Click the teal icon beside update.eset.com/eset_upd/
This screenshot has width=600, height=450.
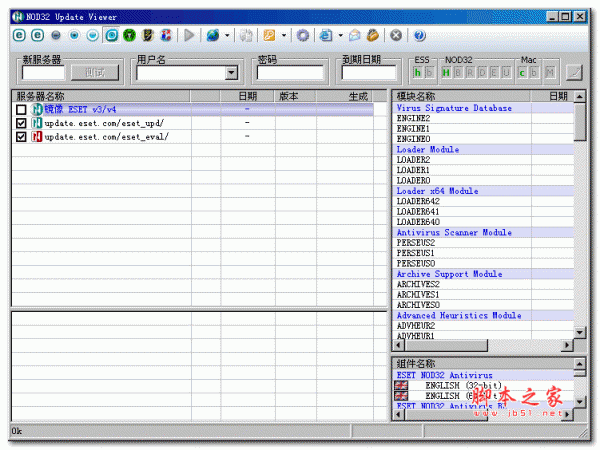(x=37, y=123)
